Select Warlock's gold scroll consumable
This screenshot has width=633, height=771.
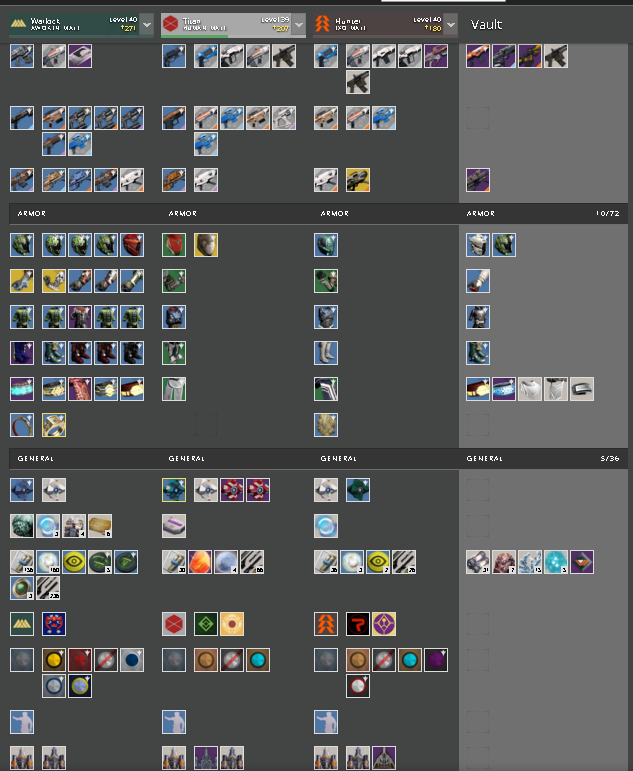100,526
